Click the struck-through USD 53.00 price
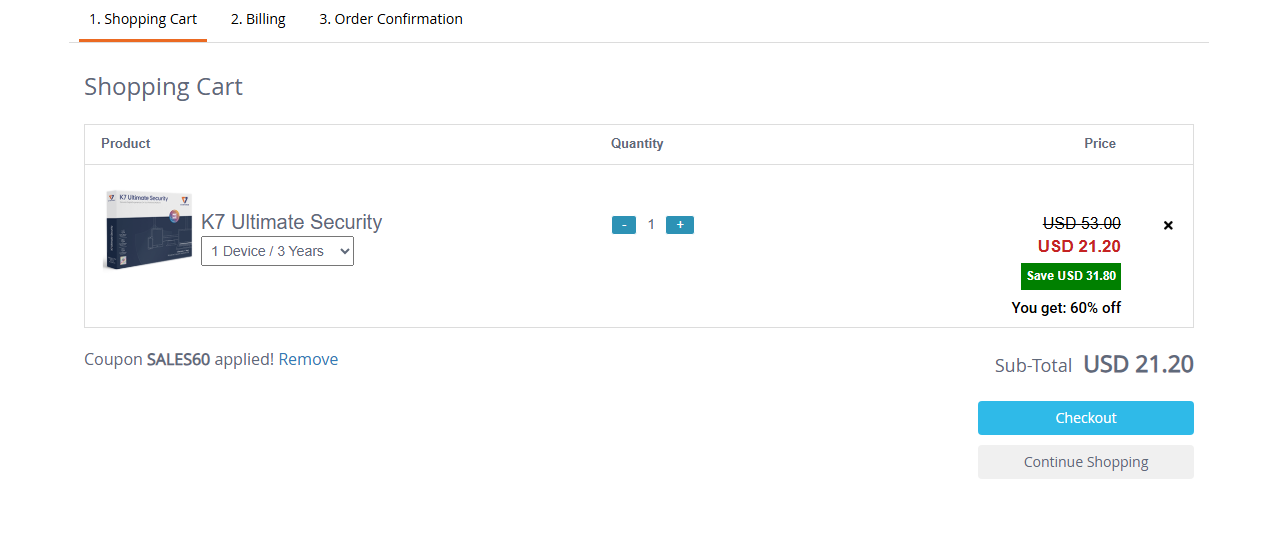 click(x=1082, y=223)
